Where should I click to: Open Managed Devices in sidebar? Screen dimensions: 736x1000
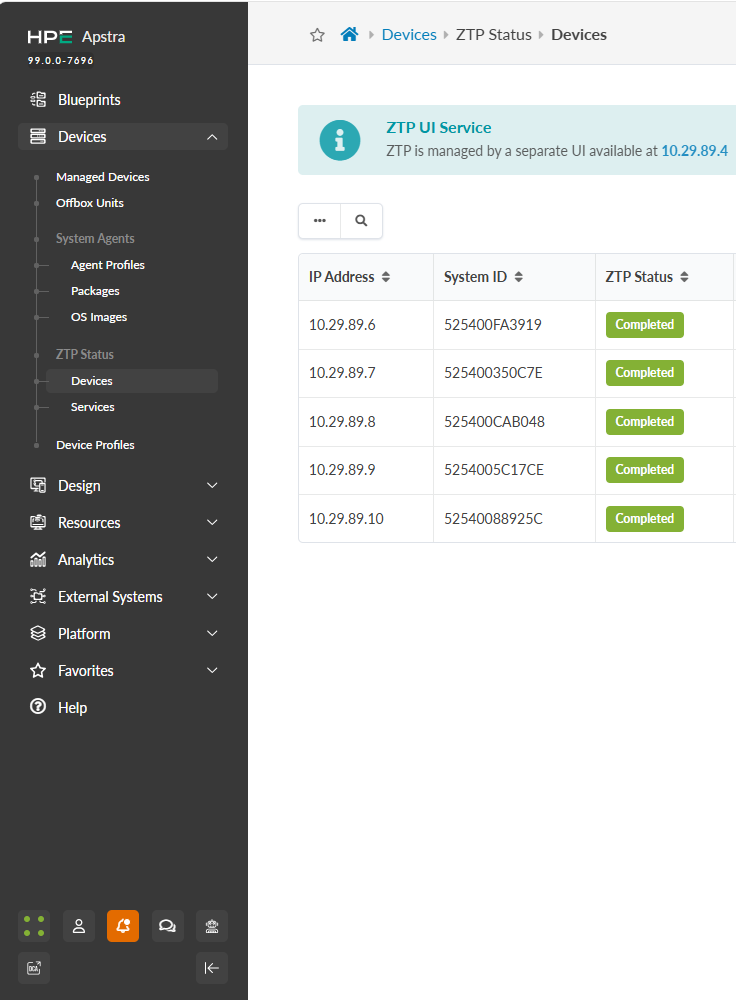point(103,177)
